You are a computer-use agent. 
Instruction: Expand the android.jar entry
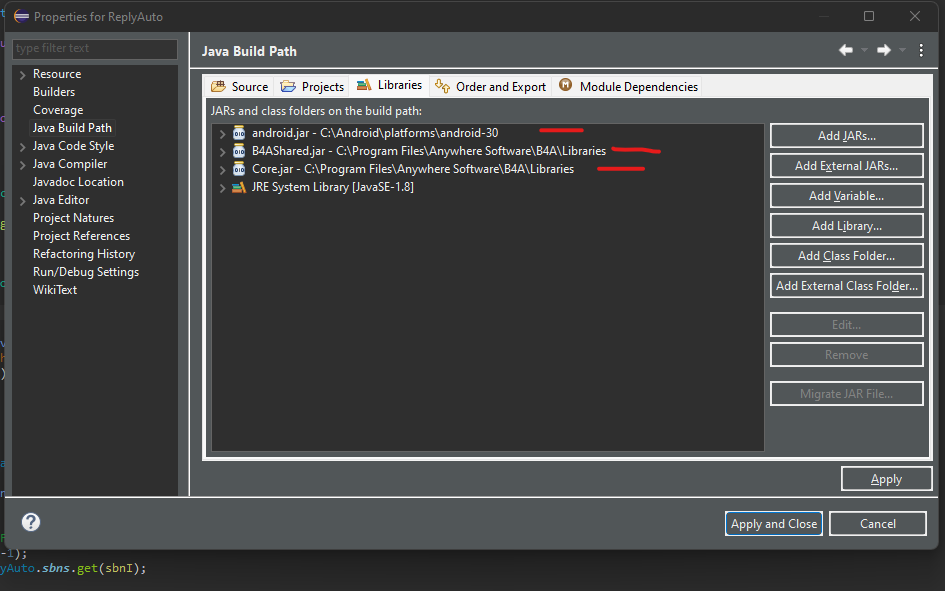pos(222,134)
